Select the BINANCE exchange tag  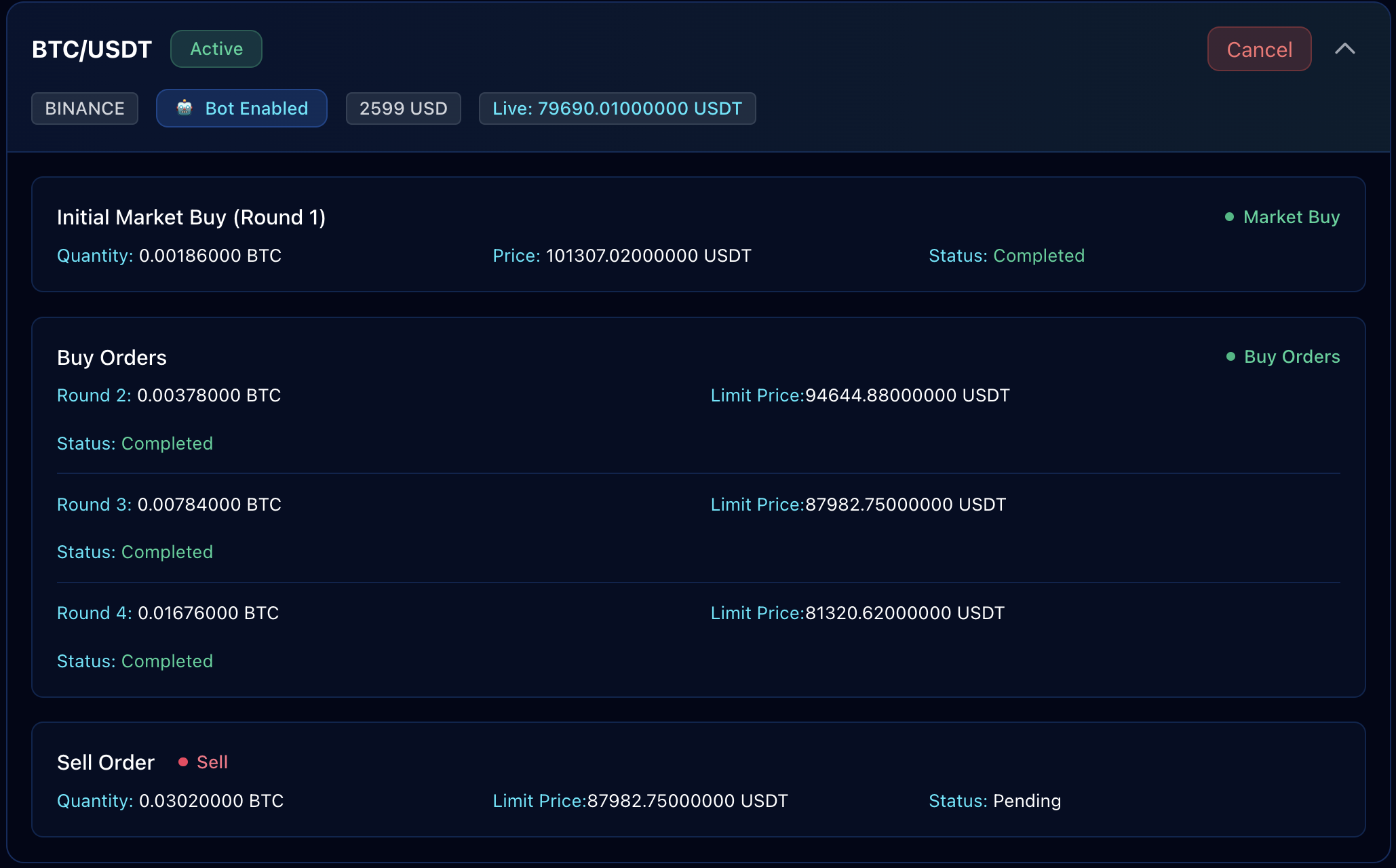point(85,108)
